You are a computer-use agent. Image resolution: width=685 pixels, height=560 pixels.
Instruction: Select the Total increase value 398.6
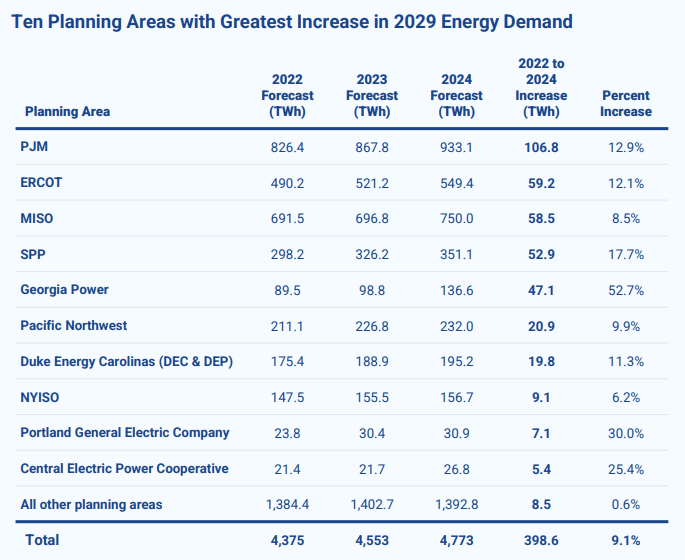click(541, 541)
